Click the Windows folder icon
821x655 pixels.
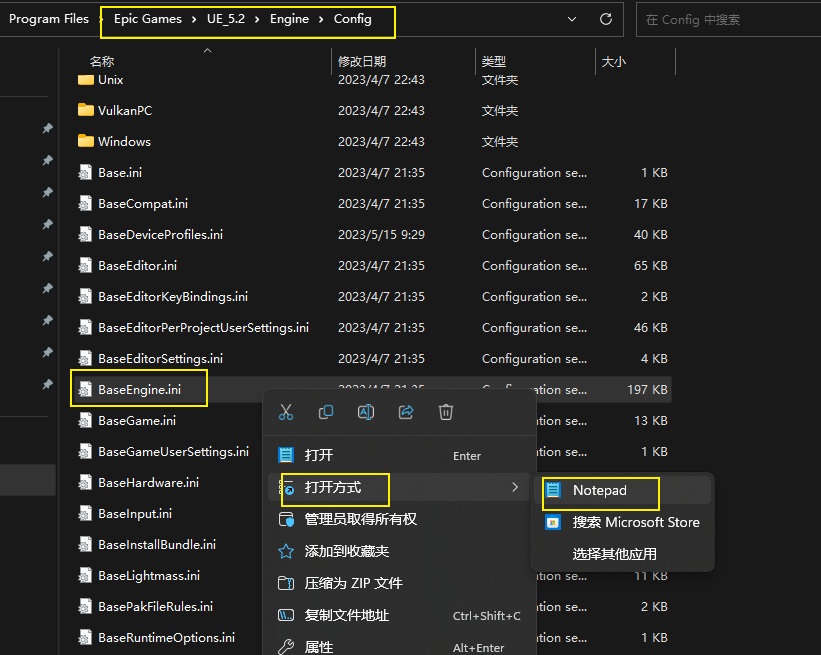point(85,141)
